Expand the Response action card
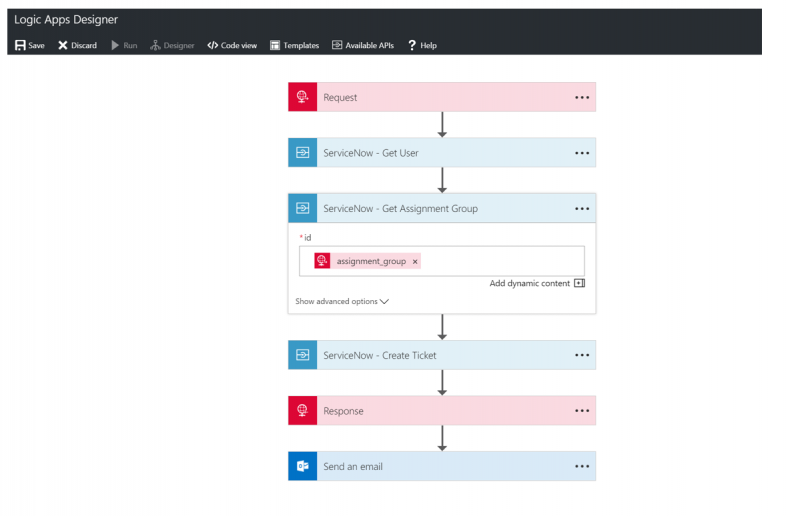 pyautogui.click(x=442, y=410)
